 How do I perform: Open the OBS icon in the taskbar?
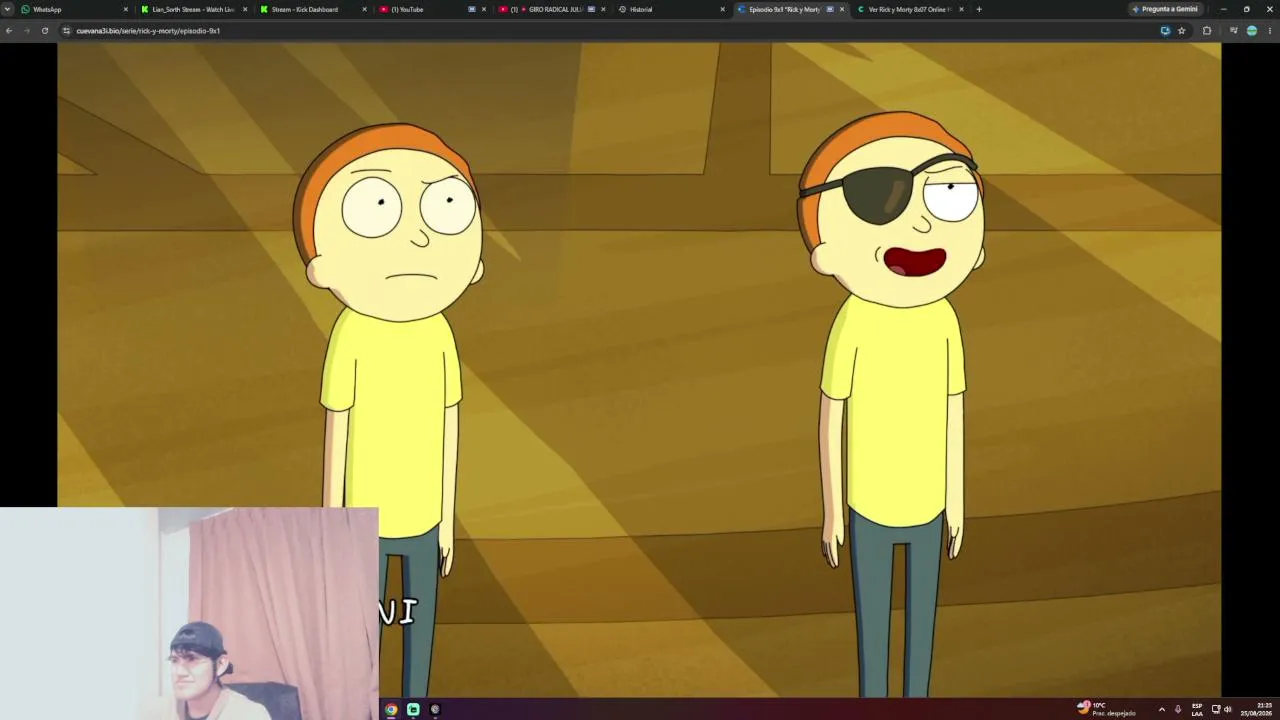[435, 709]
